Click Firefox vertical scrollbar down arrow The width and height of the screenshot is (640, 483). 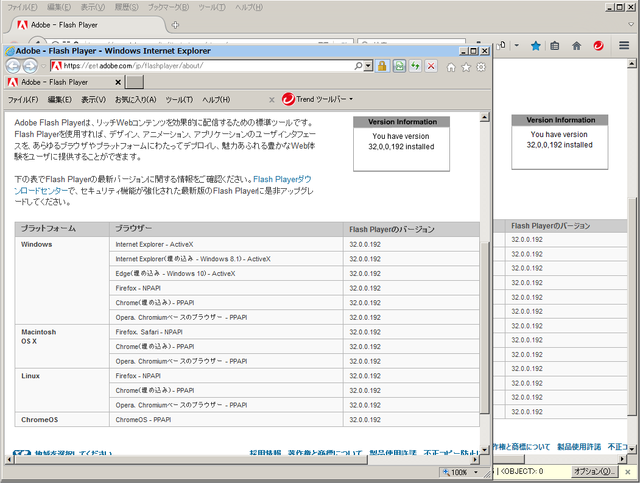click(631, 449)
